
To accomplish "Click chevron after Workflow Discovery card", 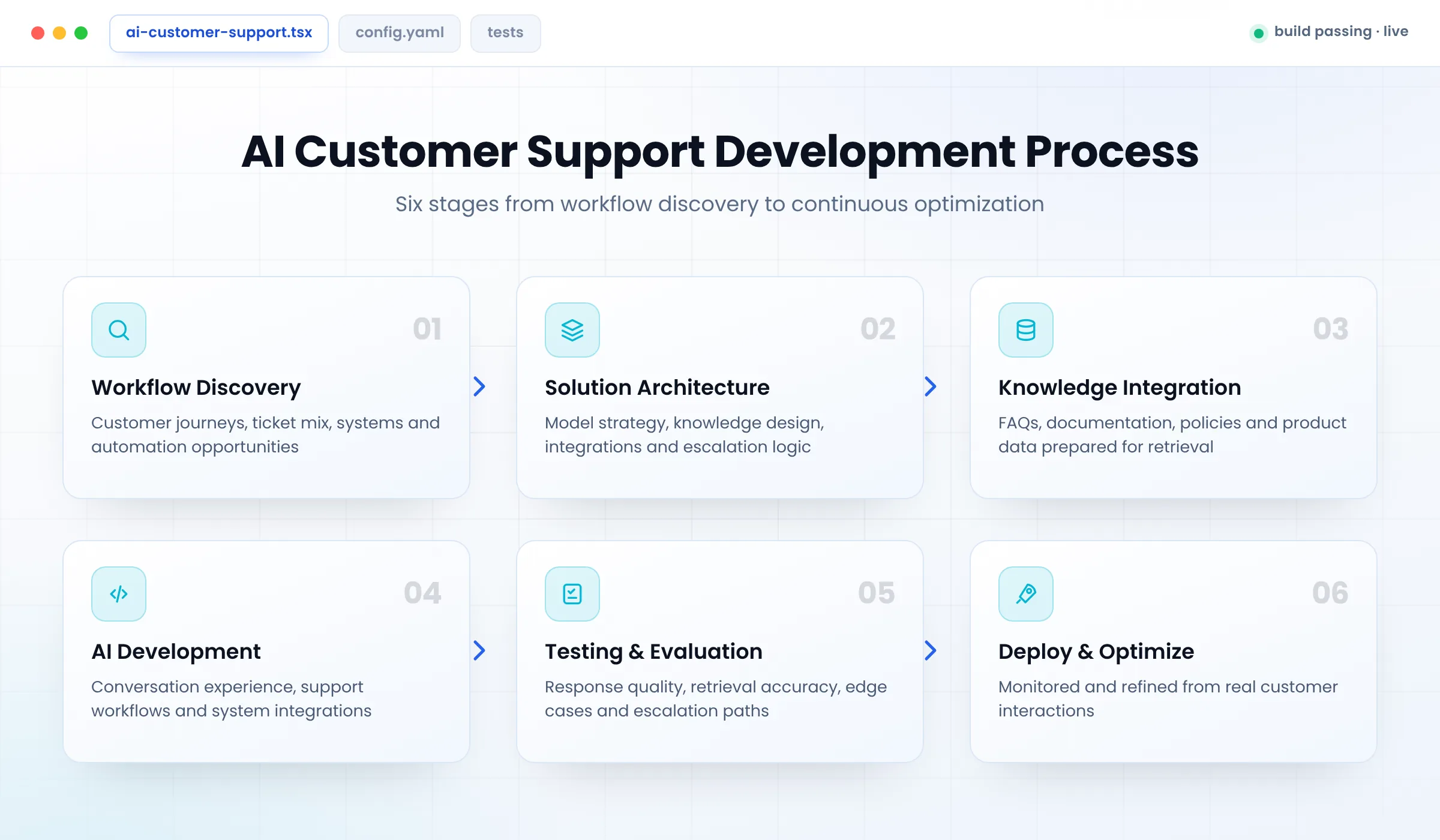I will point(479,386).
